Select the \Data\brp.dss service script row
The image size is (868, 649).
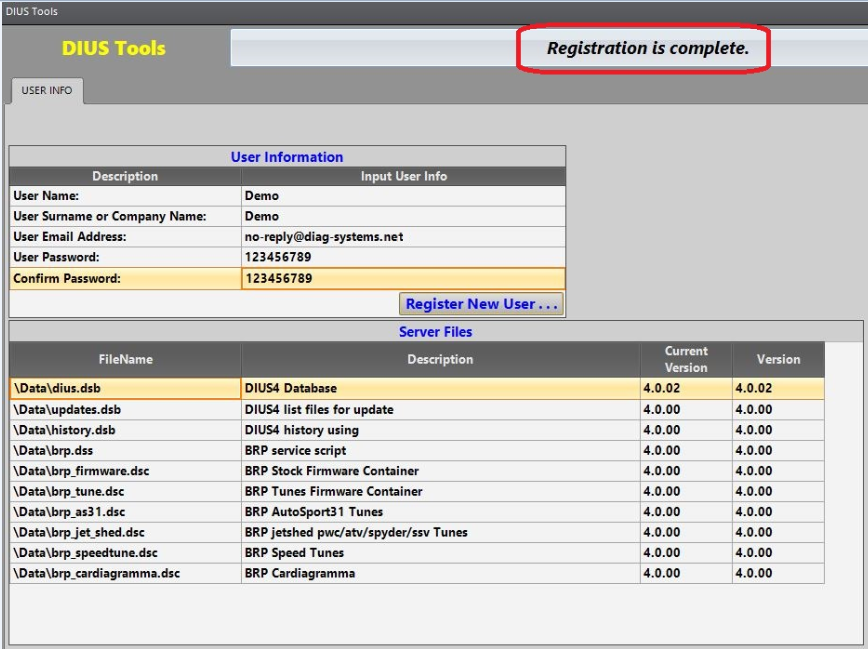[125, 450]
